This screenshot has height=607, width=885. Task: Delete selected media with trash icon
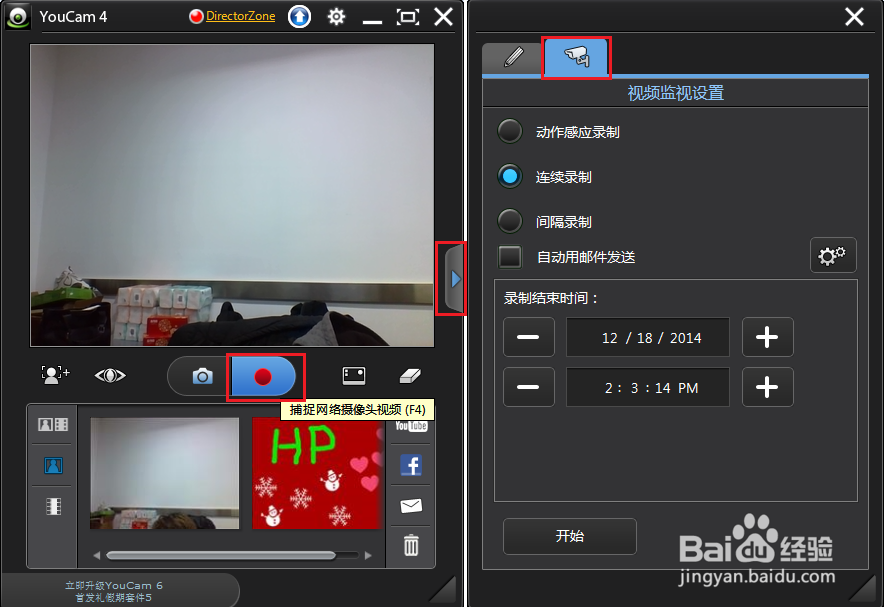pos(411,545)
